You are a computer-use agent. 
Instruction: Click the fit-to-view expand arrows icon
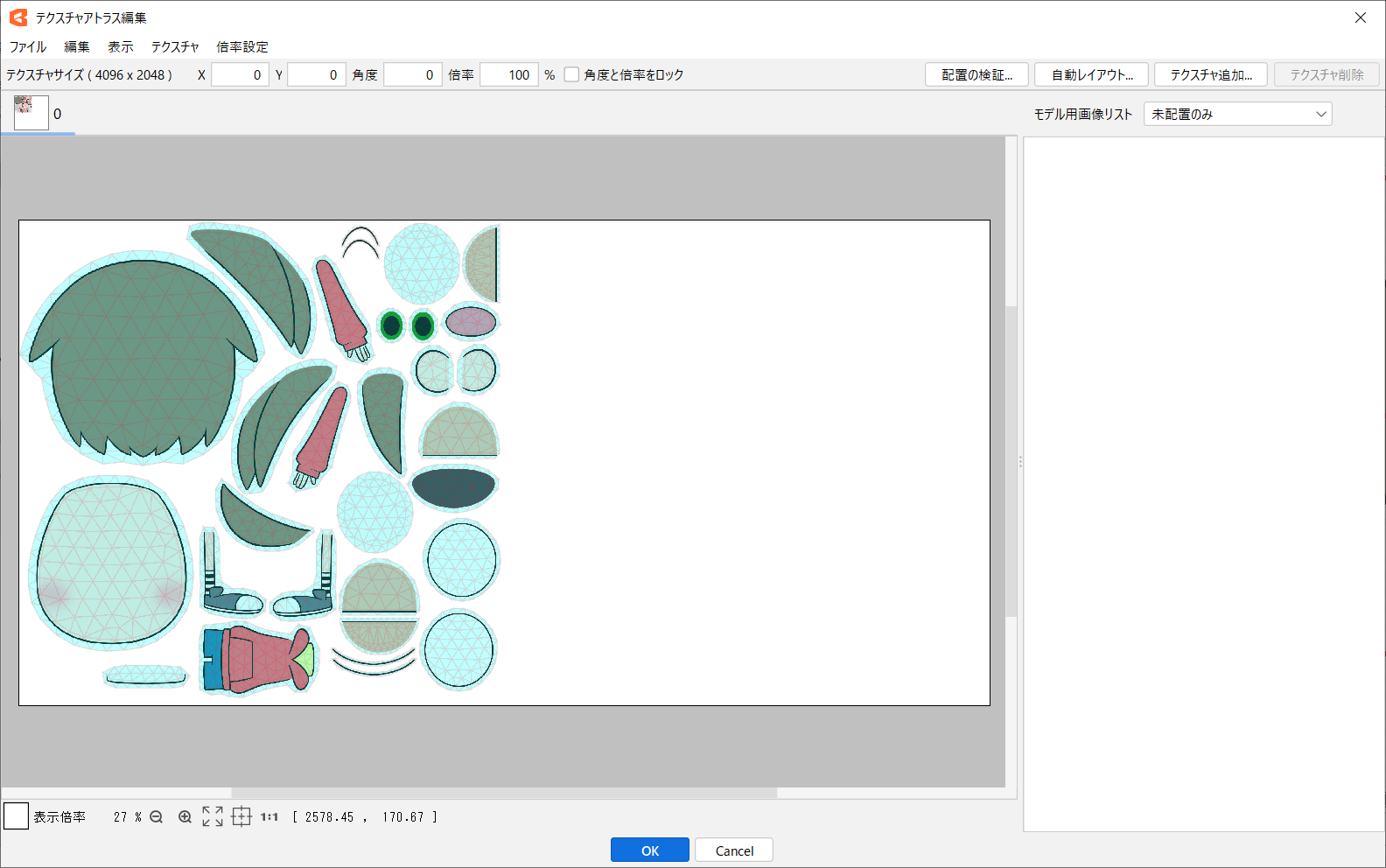pyautogui.click(x=213, y=816)
